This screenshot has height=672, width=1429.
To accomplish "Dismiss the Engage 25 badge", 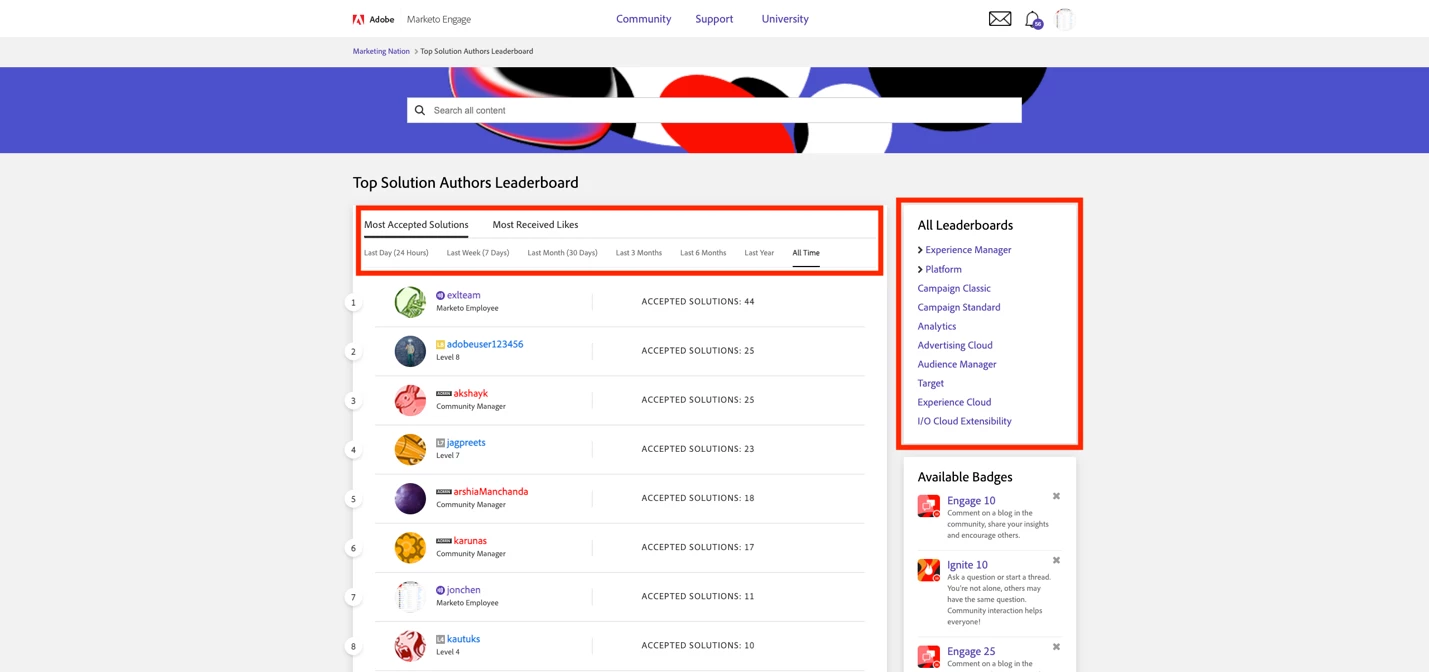I will (x=1056, y=647).
